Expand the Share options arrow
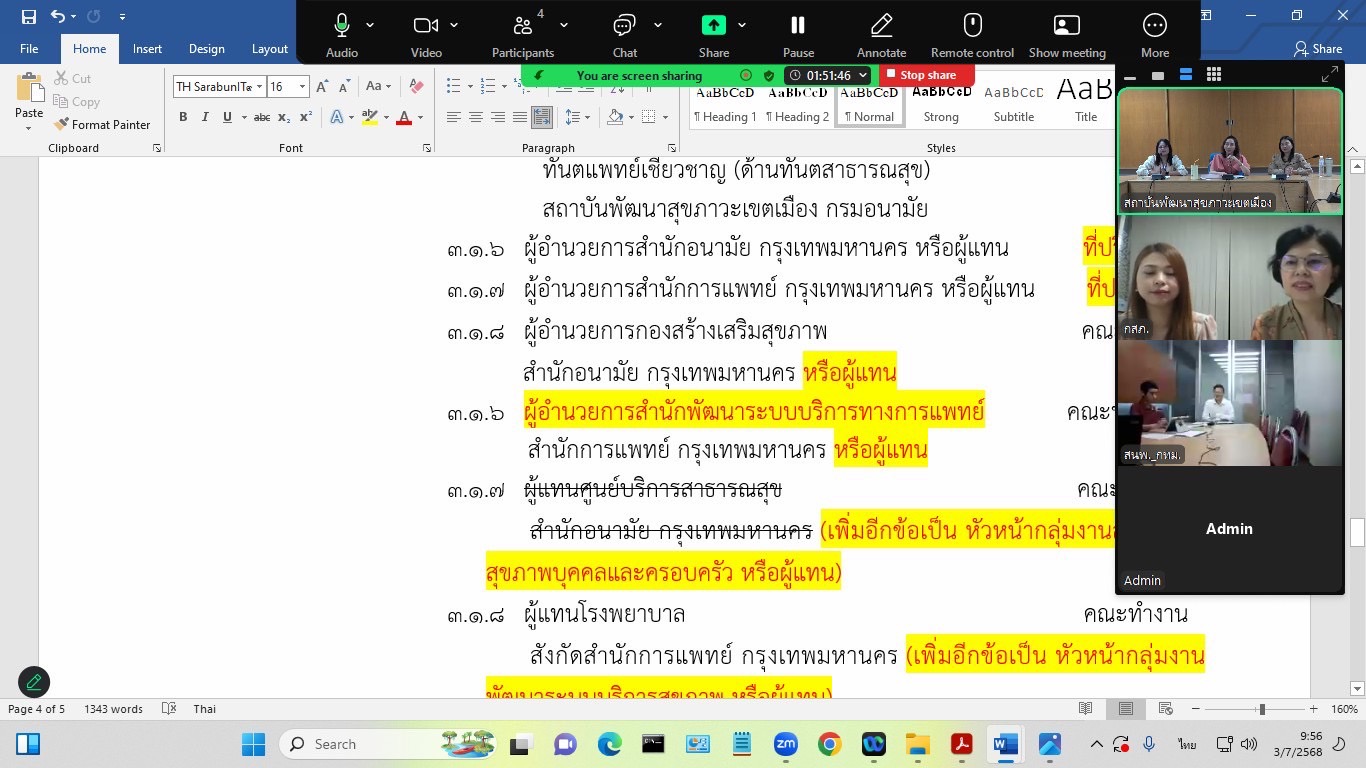The width and height of the screenshot is (1366, 768). pos(742,25)
